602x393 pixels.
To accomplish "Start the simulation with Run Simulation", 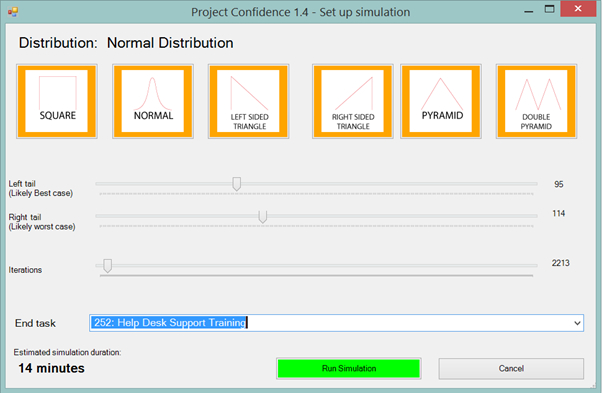I will 349,368.
